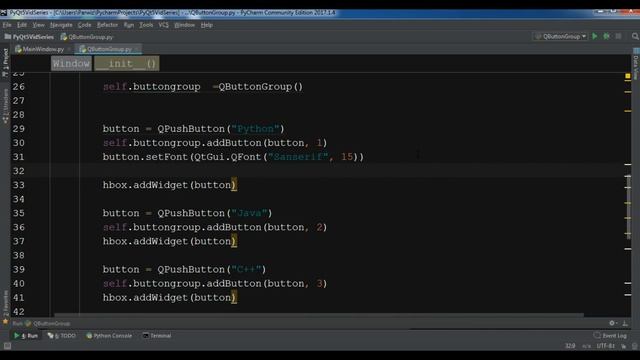Screen dimensions: 640x360
Task: Open run tool window settings gear
Action: (x=612, y=323)
